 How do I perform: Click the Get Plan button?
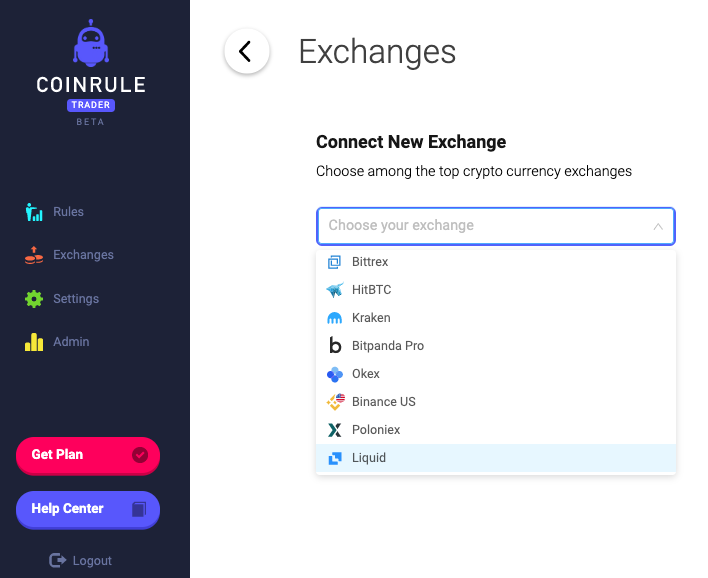(88, 455)
